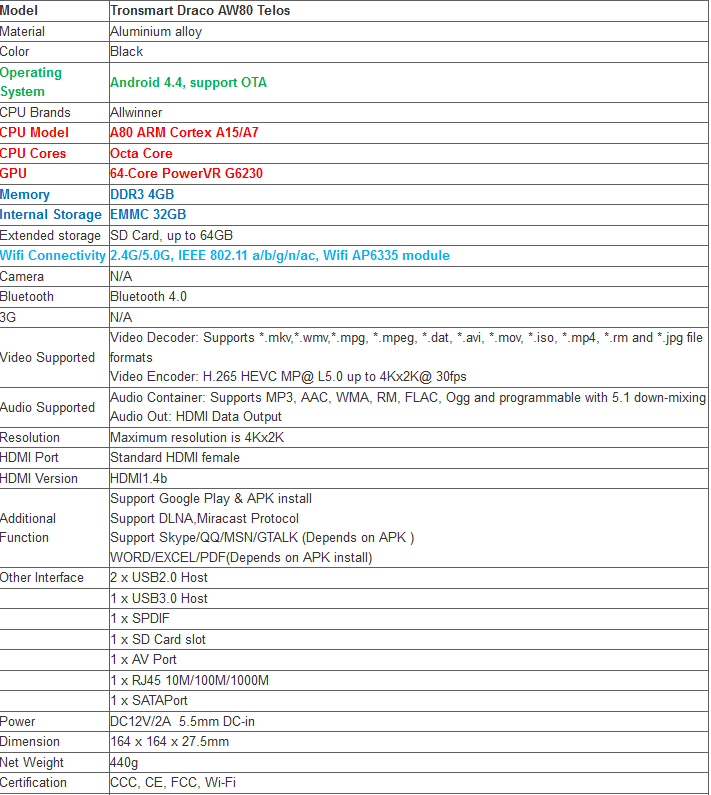Click the 'Other Interface' row label

[x=42, y=578]
